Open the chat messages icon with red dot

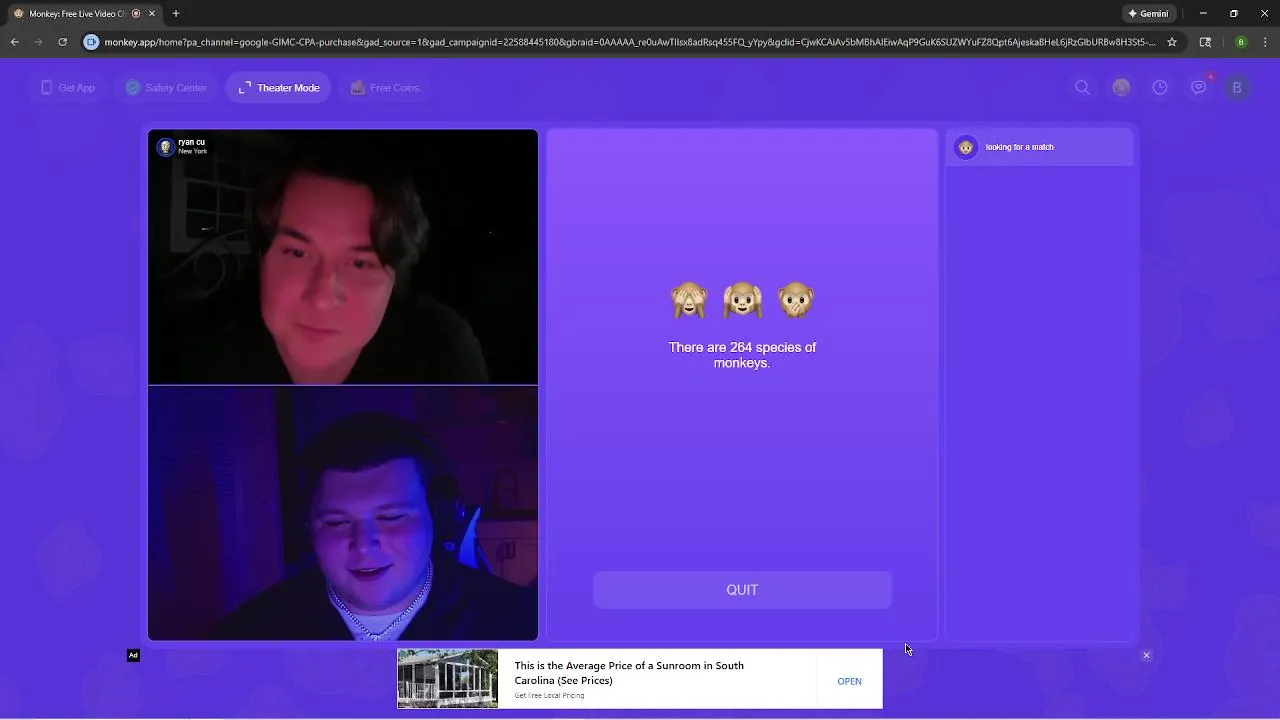click(x=1199, y=87)
